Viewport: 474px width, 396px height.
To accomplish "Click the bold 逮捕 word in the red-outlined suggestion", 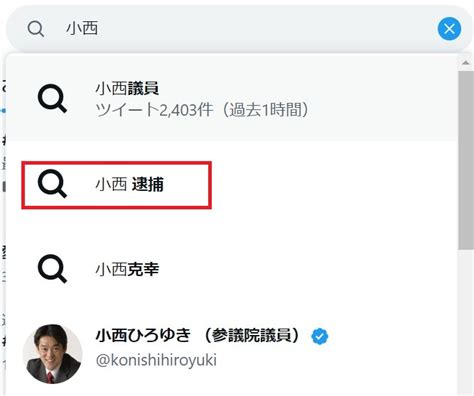I will point(148,184).
